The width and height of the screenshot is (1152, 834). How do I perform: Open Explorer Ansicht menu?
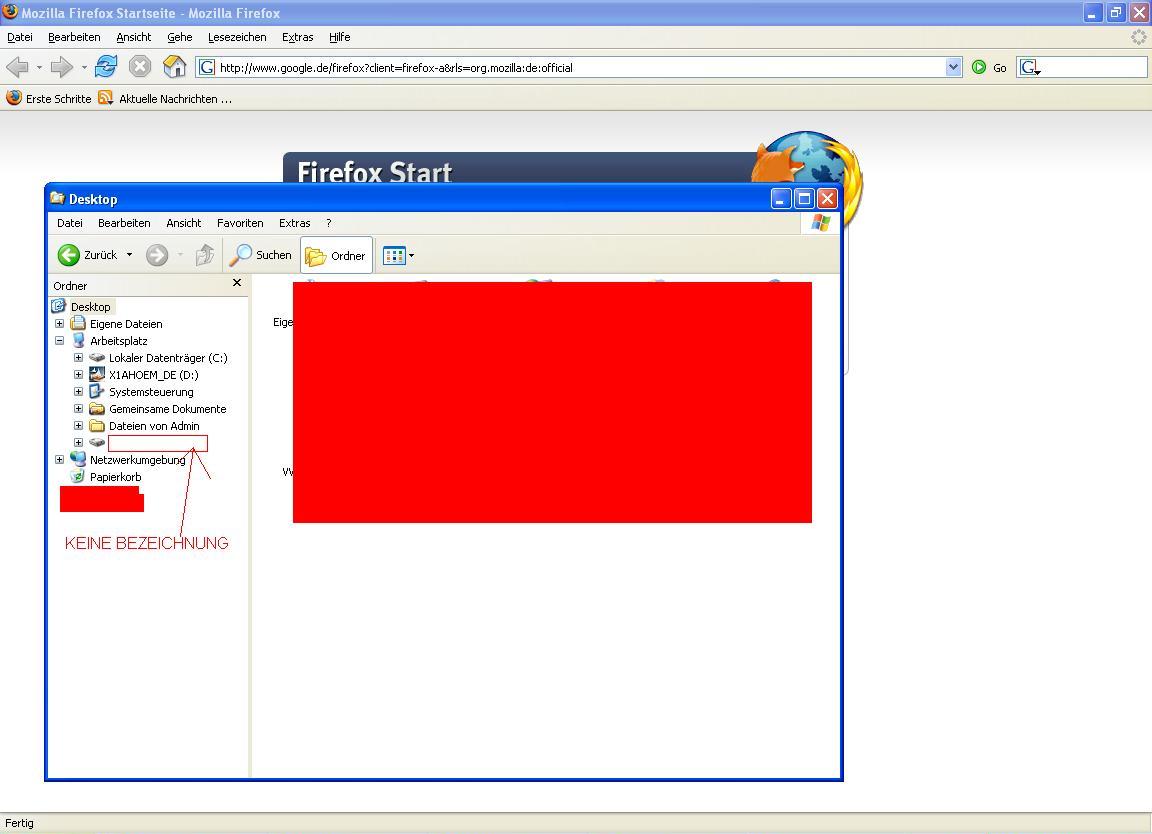(184, 223)
